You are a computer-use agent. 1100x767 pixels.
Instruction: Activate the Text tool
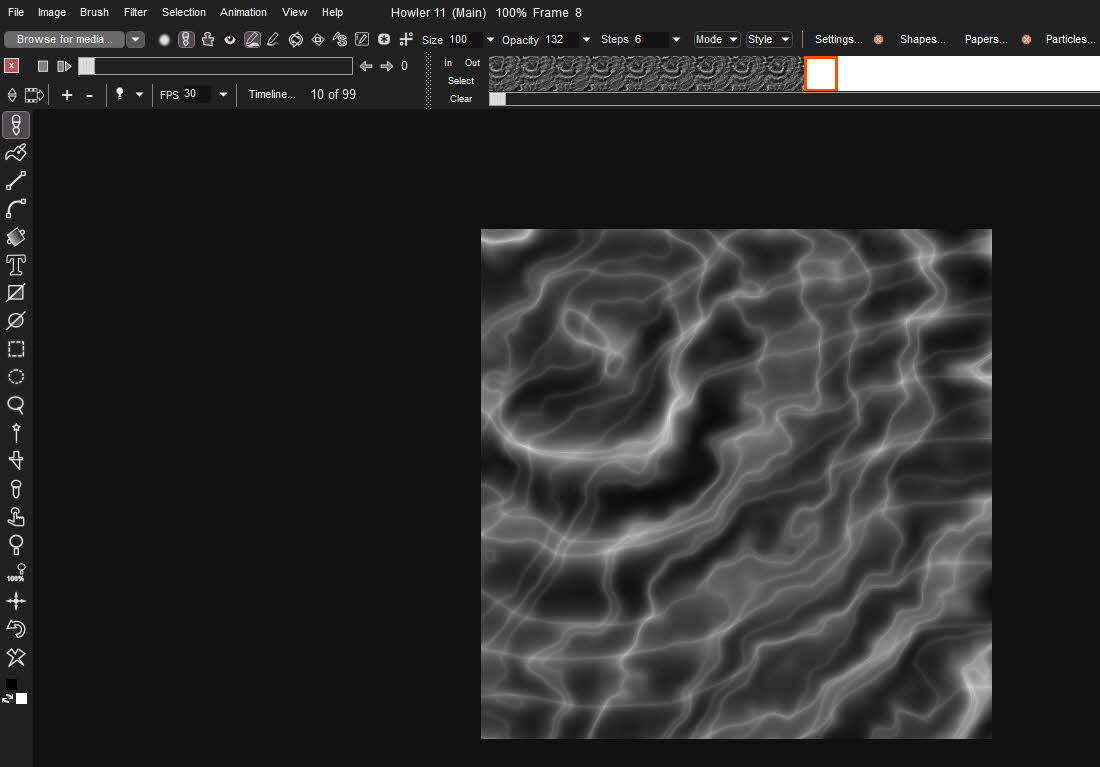15,265
